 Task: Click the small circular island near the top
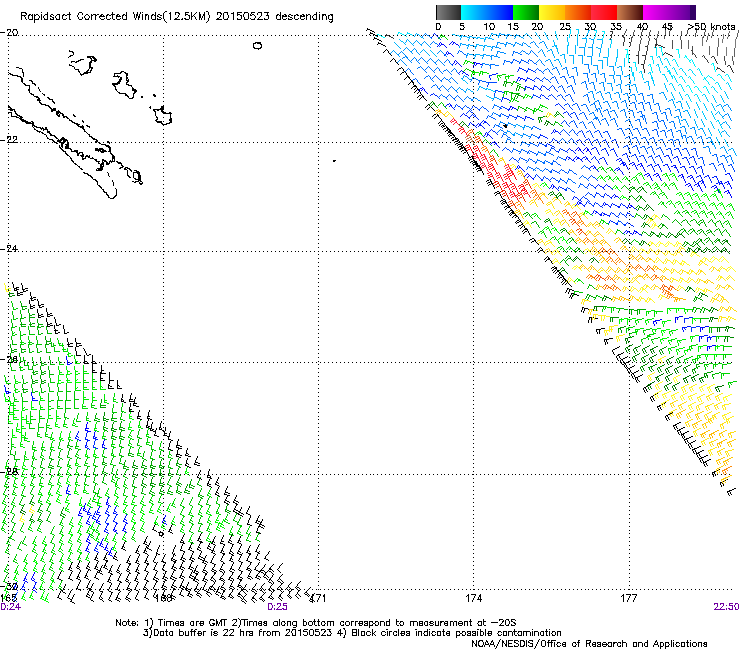coord(257,46)
